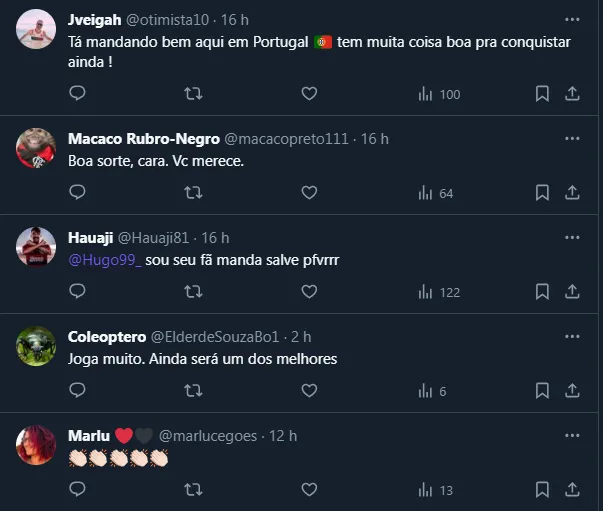Image resolution: width=603 pixels, height=511 pixels.
Task: Open Marlu's tweet via the 12 h timestamp
Action: coord(283,436)
